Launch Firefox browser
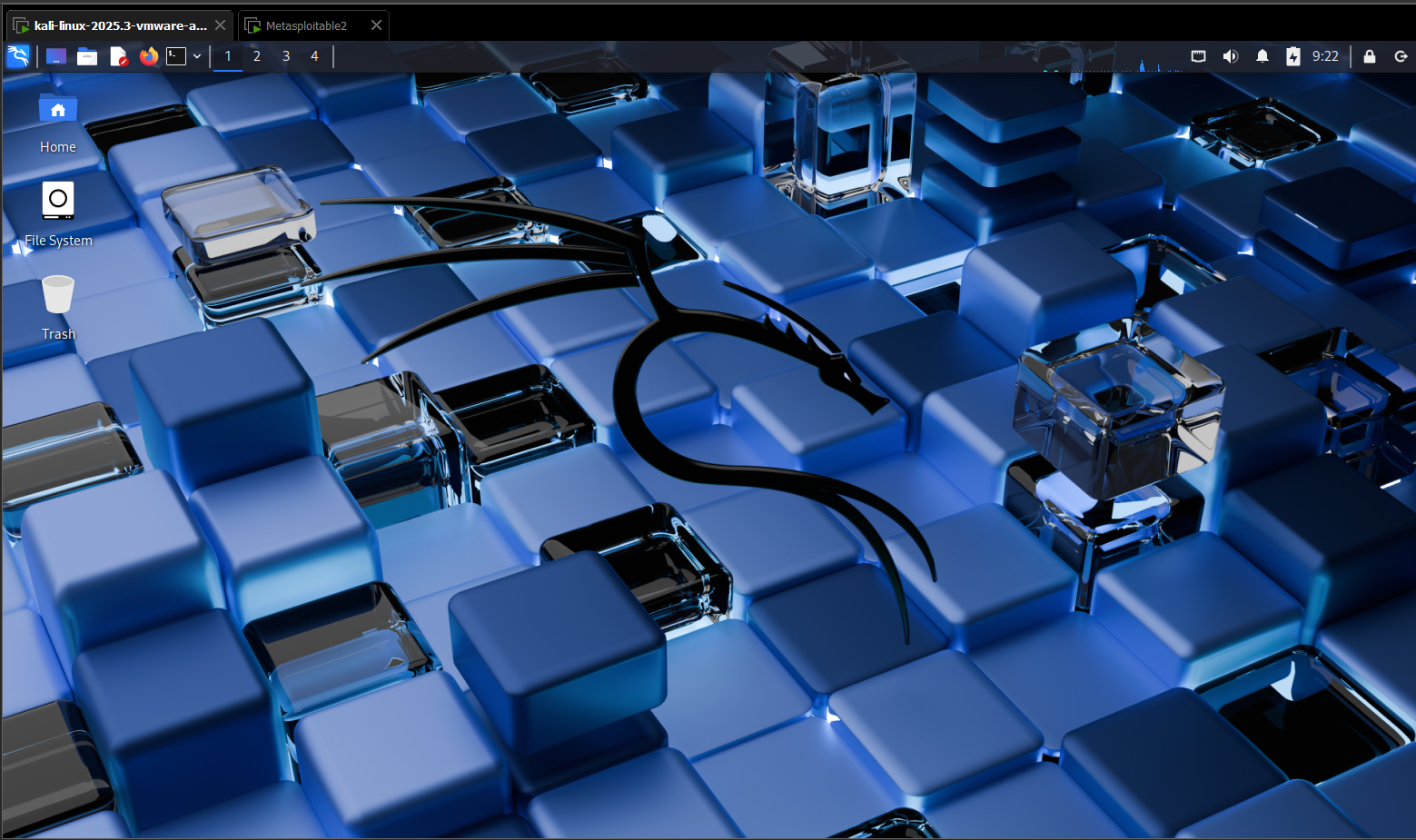This screenshot has height=840, width=1416. pos(148,56)
